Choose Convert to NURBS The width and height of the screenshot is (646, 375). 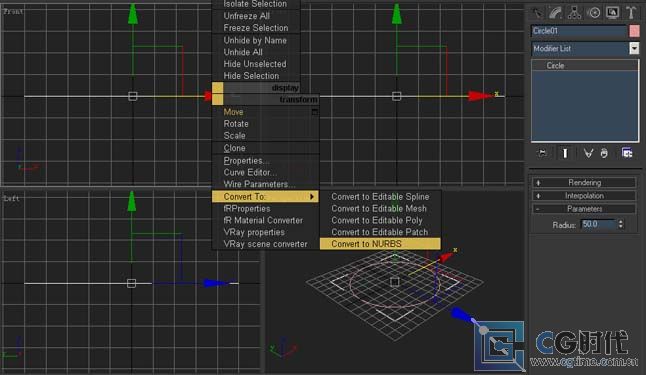tap(380, 244)
